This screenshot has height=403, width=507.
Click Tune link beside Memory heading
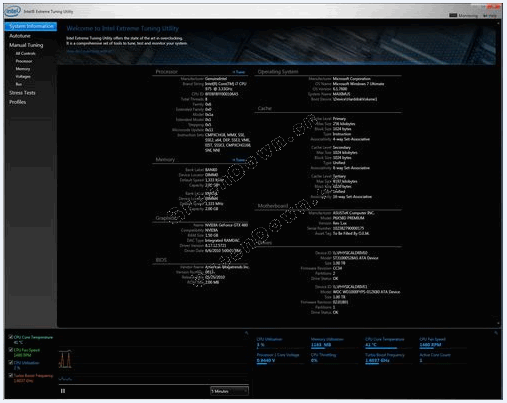pos(239,160)
